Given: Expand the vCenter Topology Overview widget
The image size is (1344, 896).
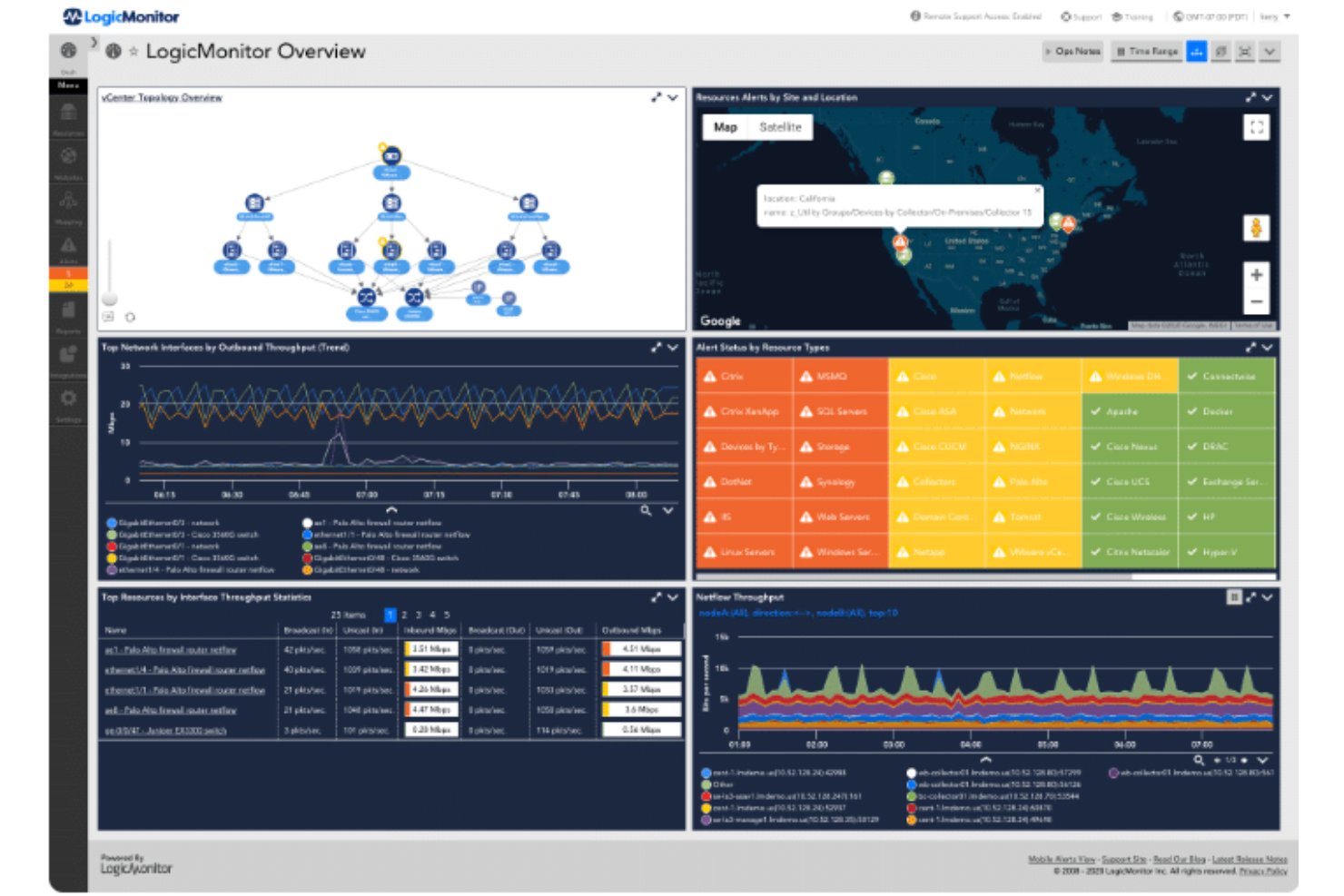Looking at the screenshot, I should coord(656,97).
